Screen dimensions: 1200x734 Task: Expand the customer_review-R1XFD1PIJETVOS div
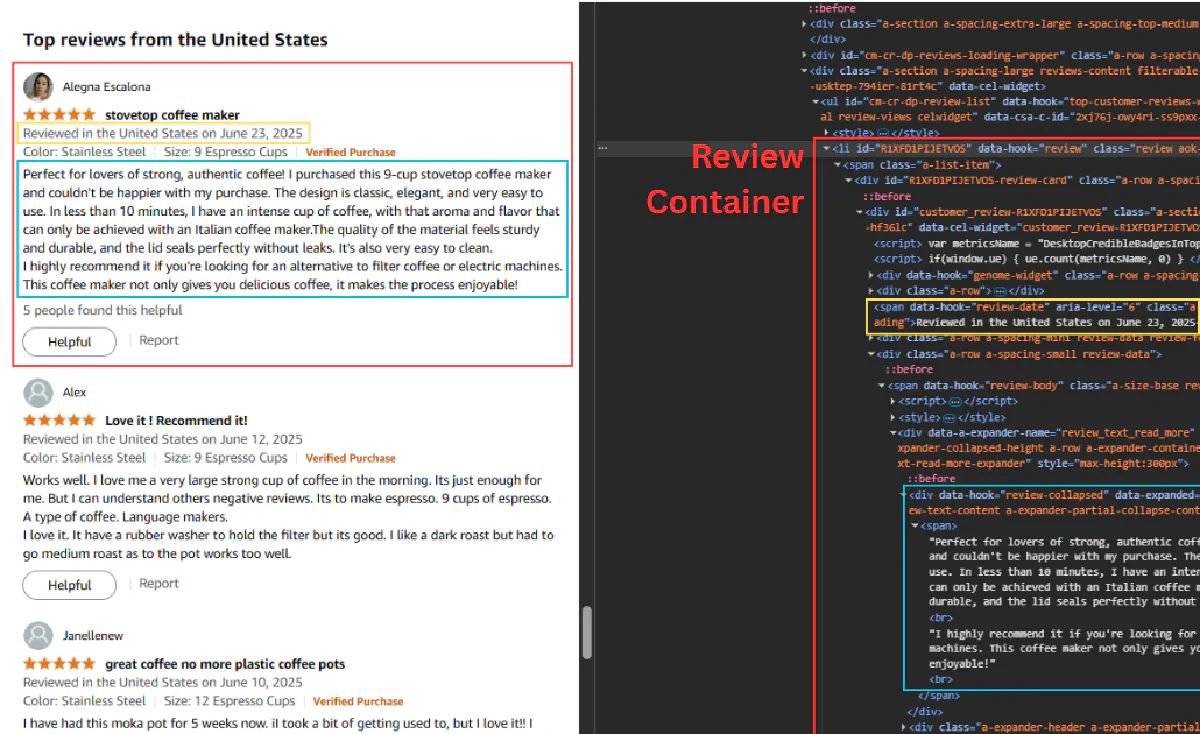click(x=859, y=212)
